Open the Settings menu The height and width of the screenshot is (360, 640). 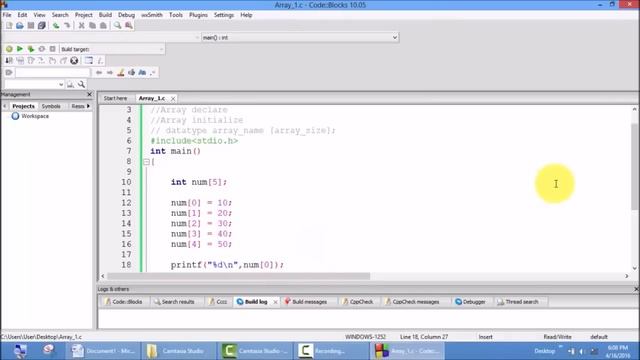[x=224, y=15]
